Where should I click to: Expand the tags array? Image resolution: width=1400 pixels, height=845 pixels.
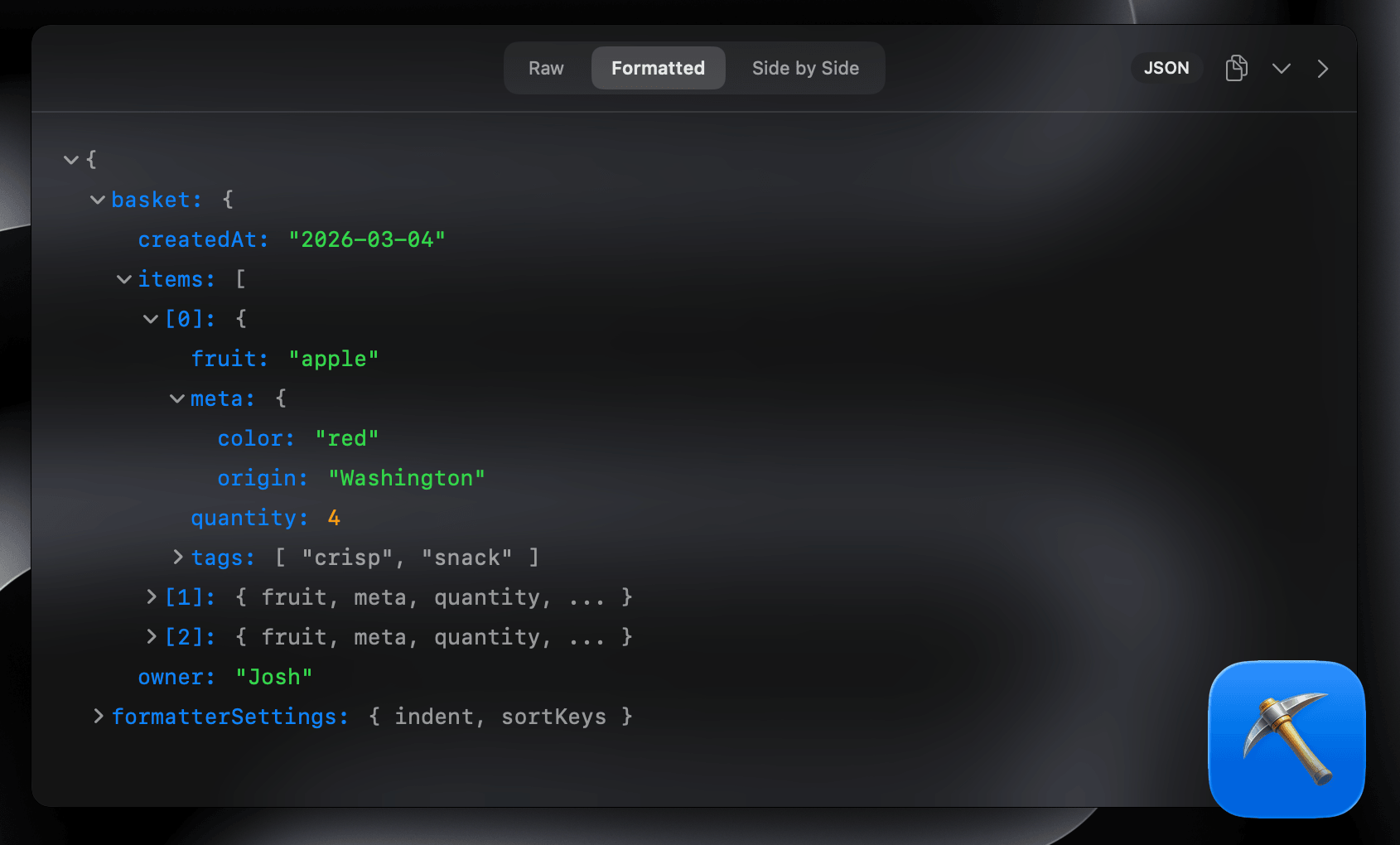[176, 557]
